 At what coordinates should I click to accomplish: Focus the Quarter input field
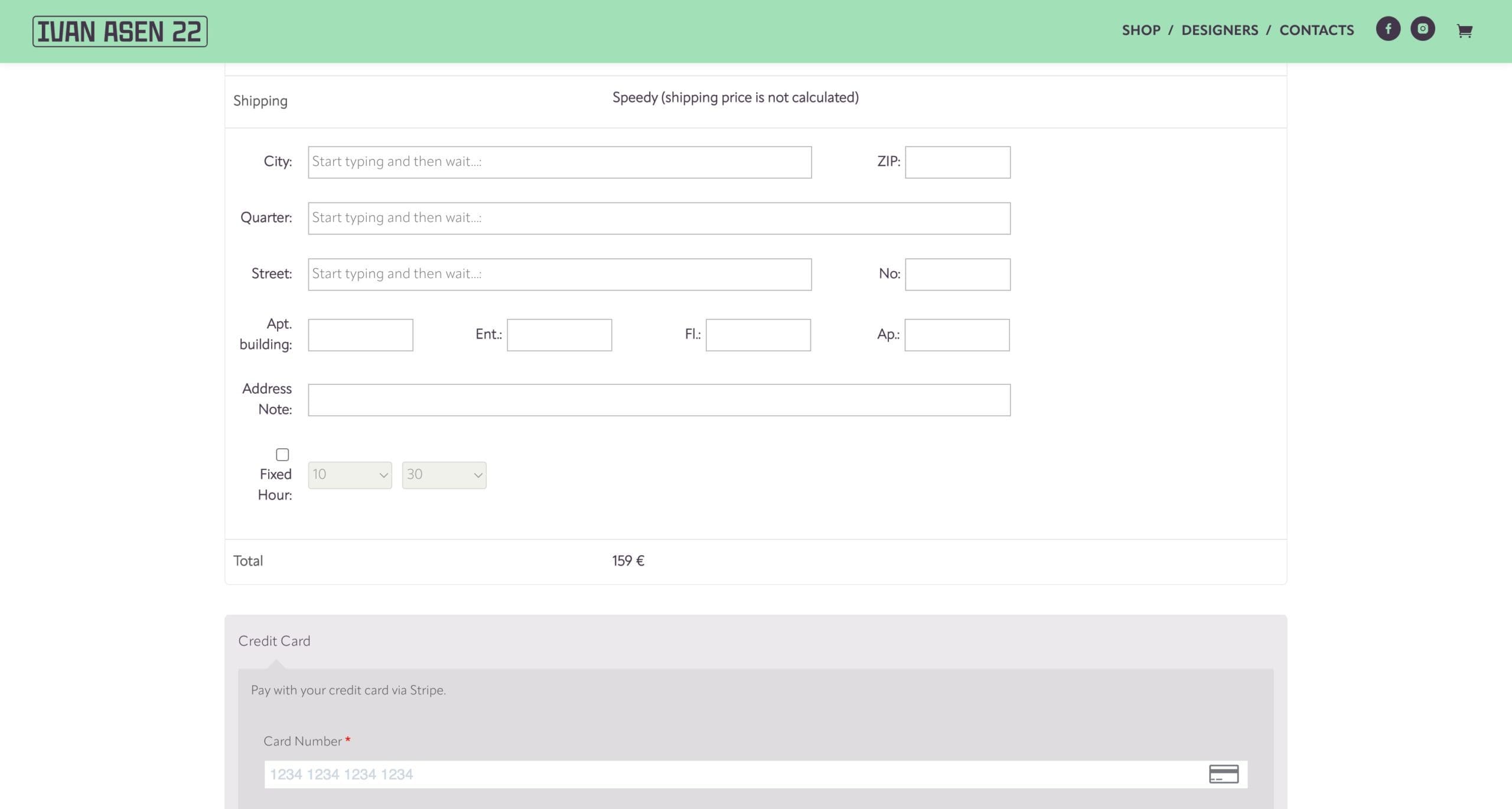(659, 218)
